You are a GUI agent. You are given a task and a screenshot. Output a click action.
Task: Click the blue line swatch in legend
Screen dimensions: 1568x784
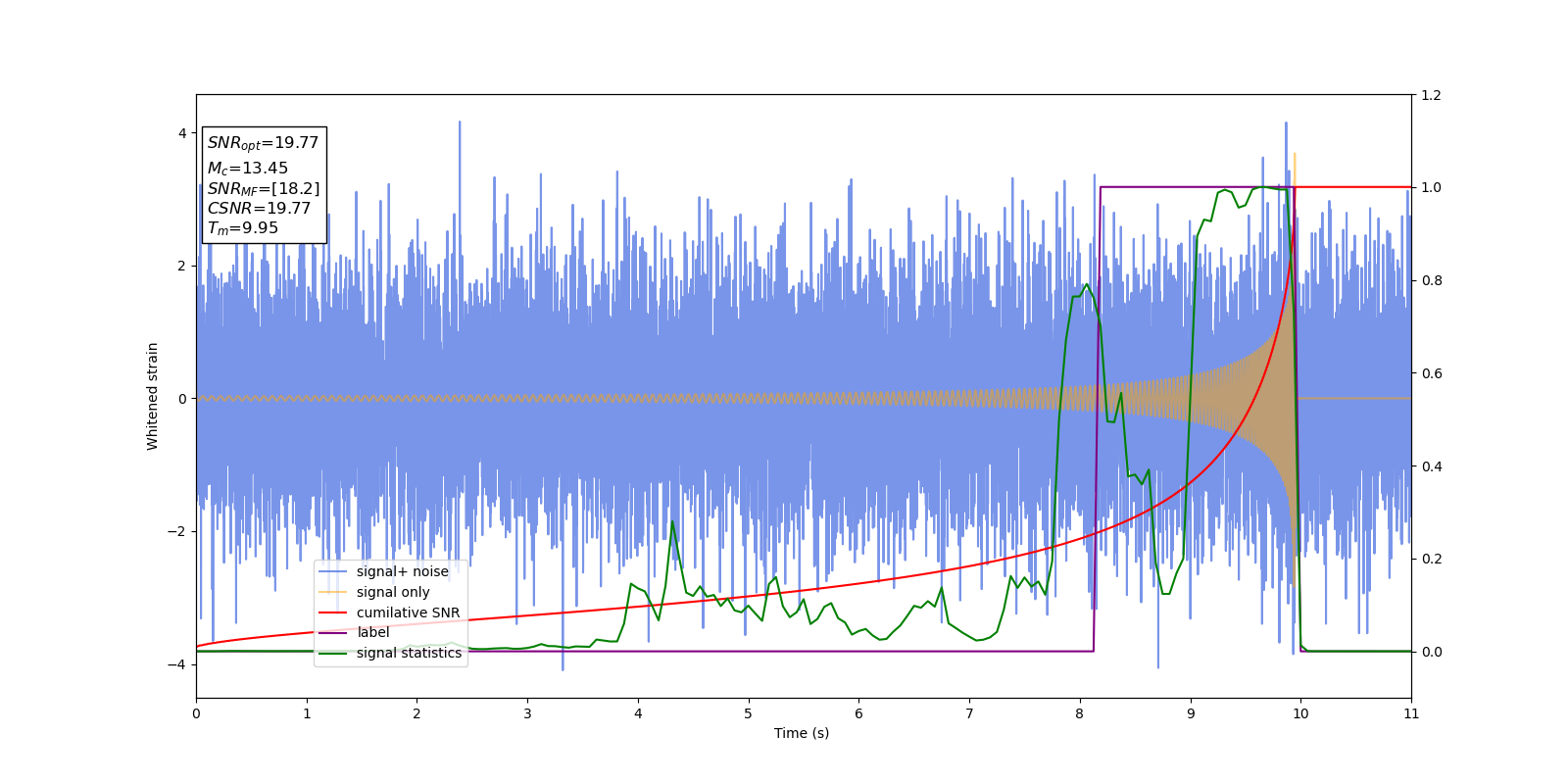tap(333, 571)
